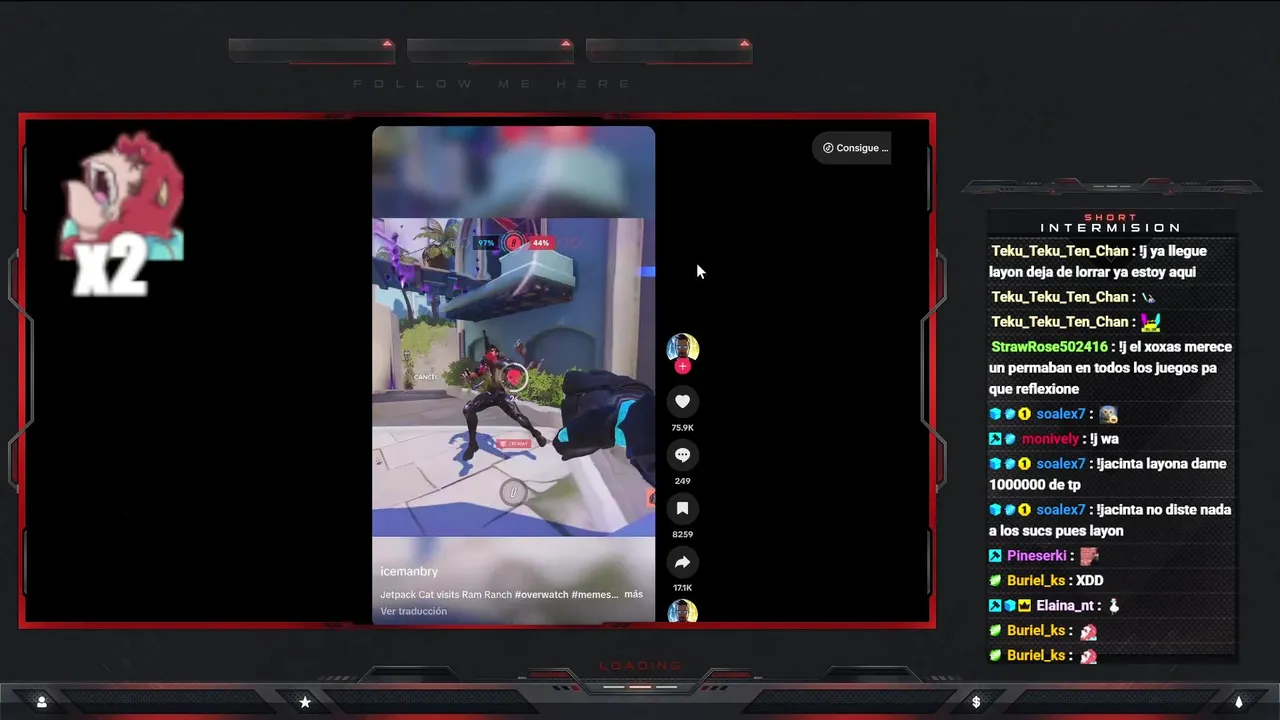Select Pineserki username in chat
The height and width of the screenshot is (720, 1280).
(x=1036, y=555)
